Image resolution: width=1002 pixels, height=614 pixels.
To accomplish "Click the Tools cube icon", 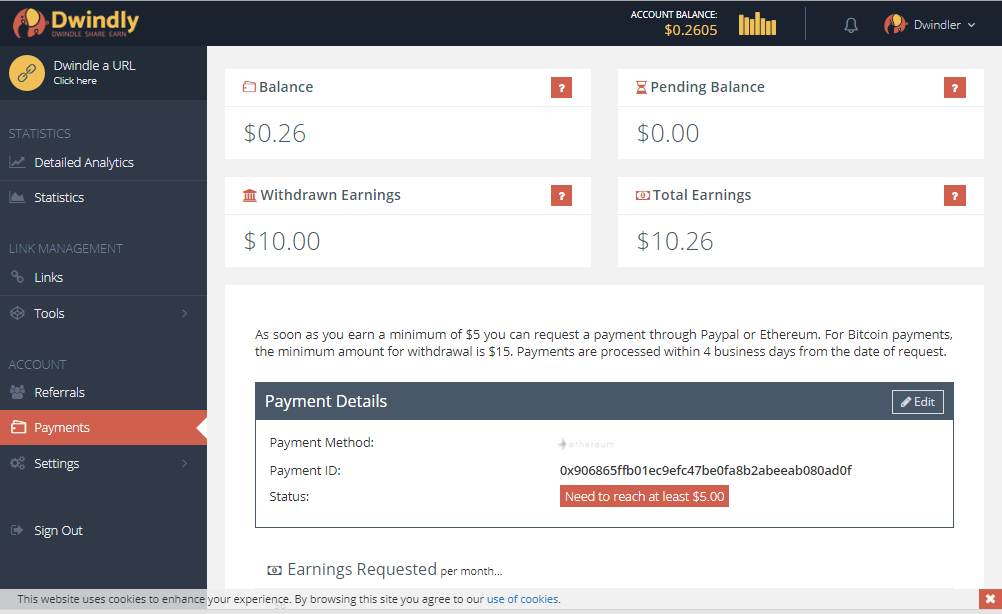I will click(x=17, y=313).
